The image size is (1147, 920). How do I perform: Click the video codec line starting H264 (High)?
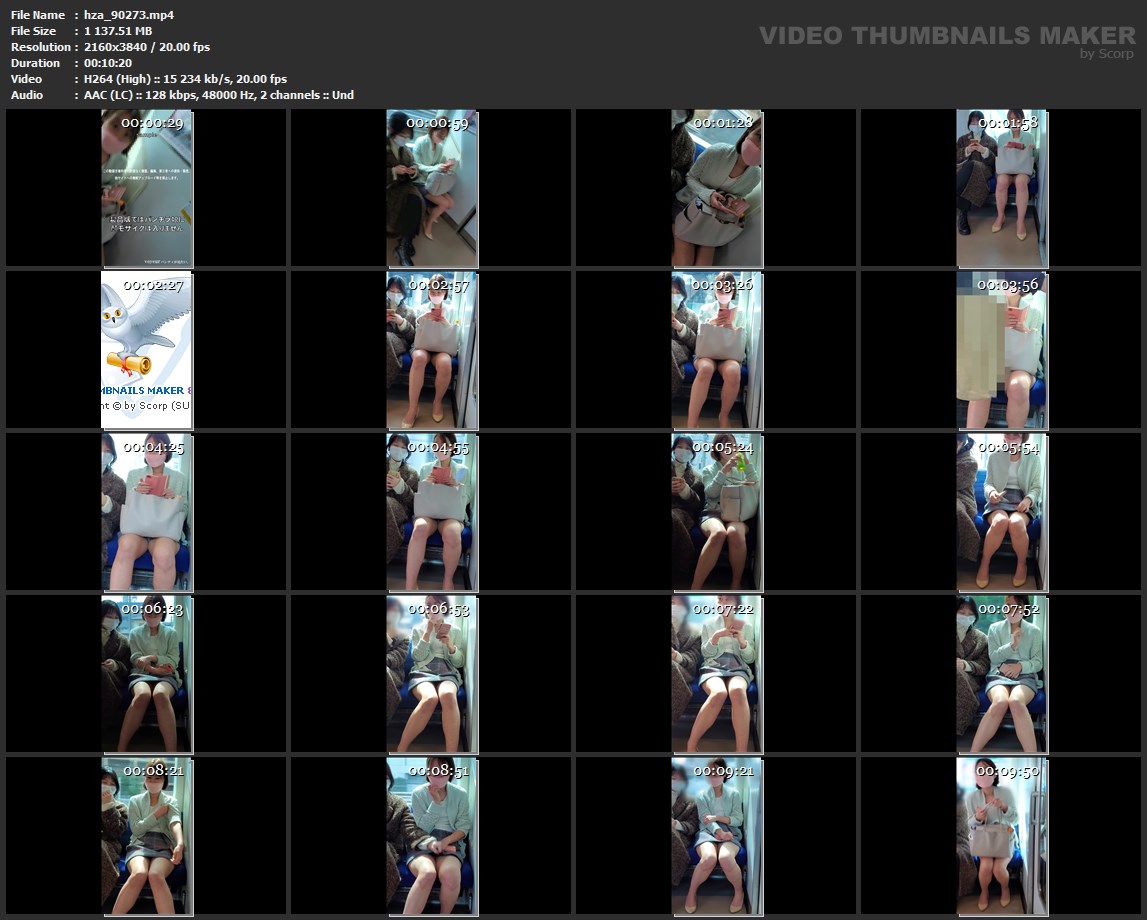point(185,79)
